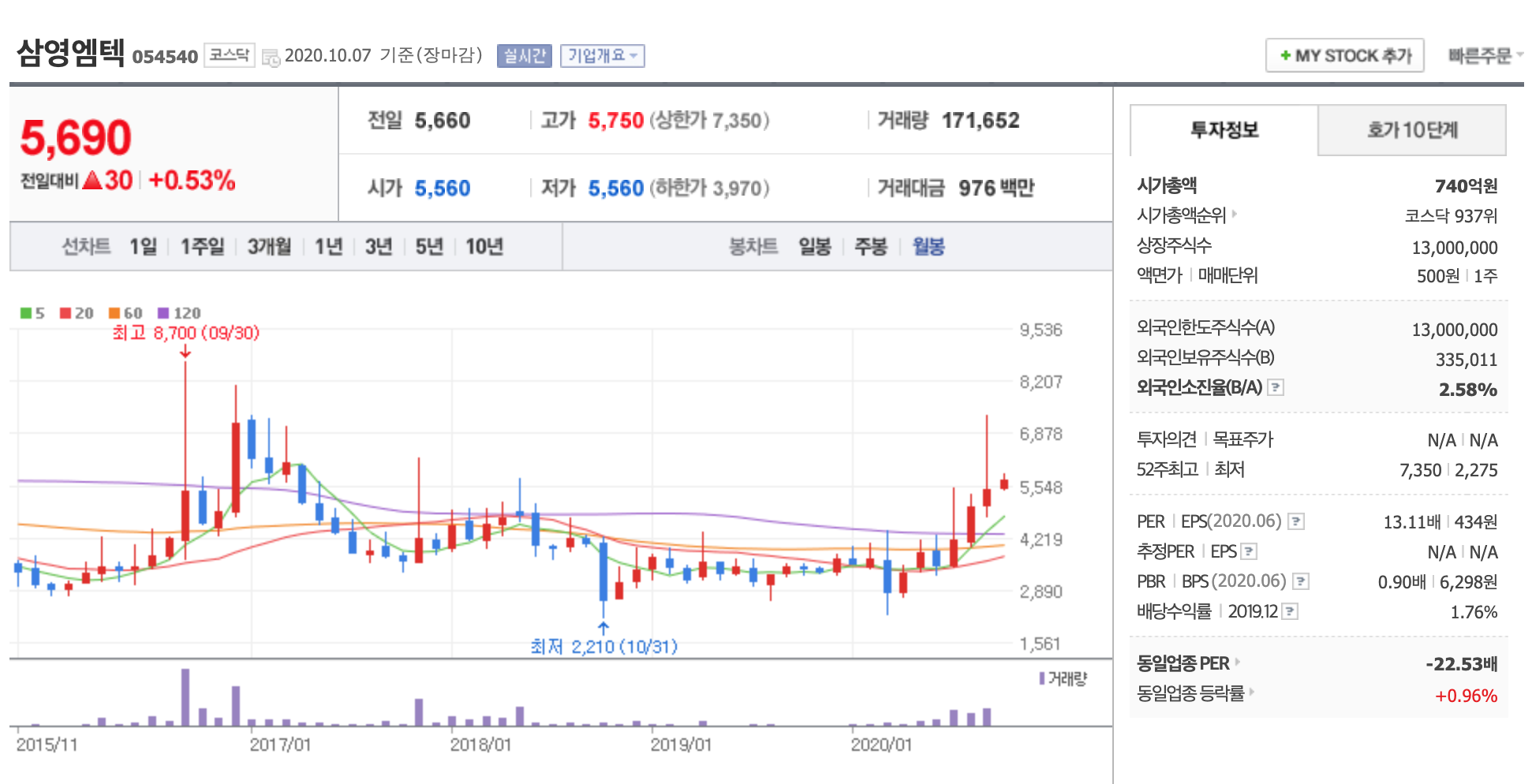
Task: Select 1일 line chart period
Action: click(144, 247)
